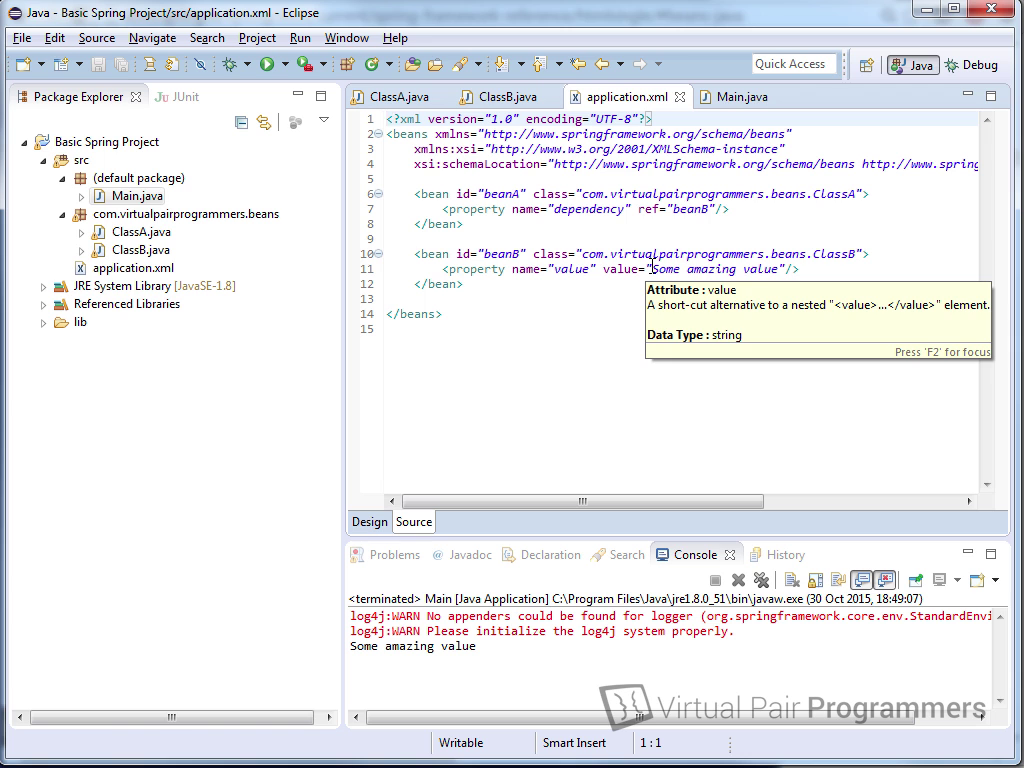Click the Save icon in the toolbar

pos(98,64)
